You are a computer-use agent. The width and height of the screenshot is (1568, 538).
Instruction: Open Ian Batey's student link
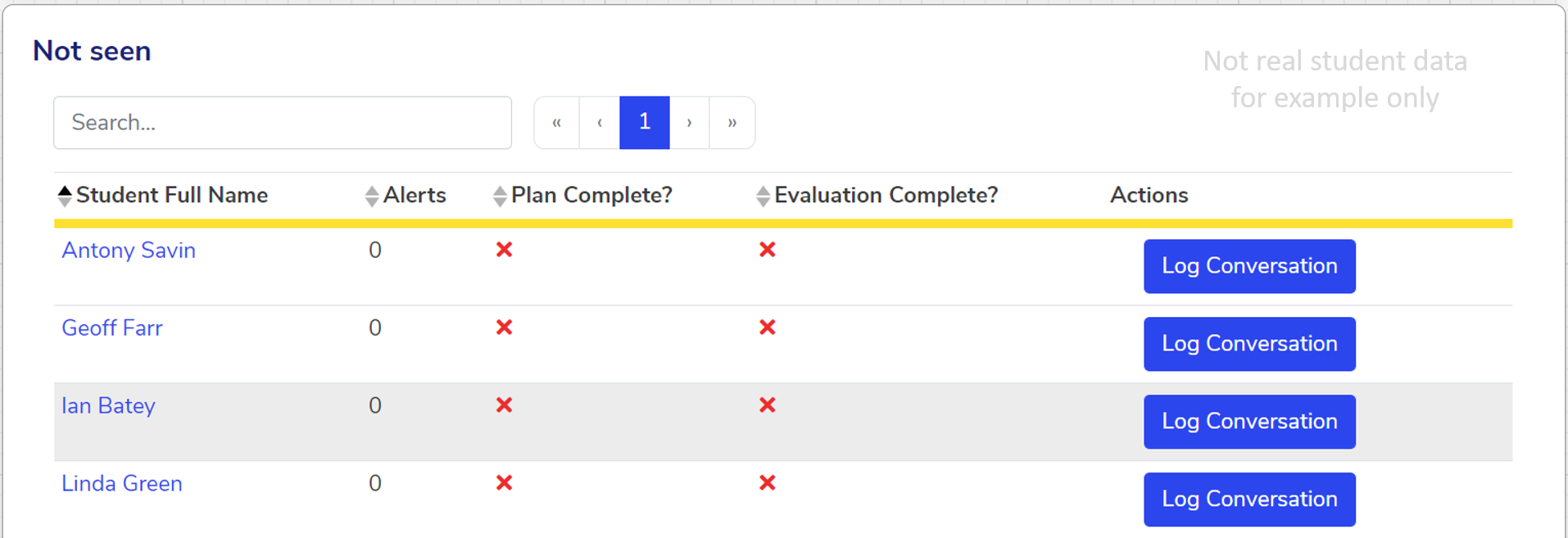click(x=108, y=406)
